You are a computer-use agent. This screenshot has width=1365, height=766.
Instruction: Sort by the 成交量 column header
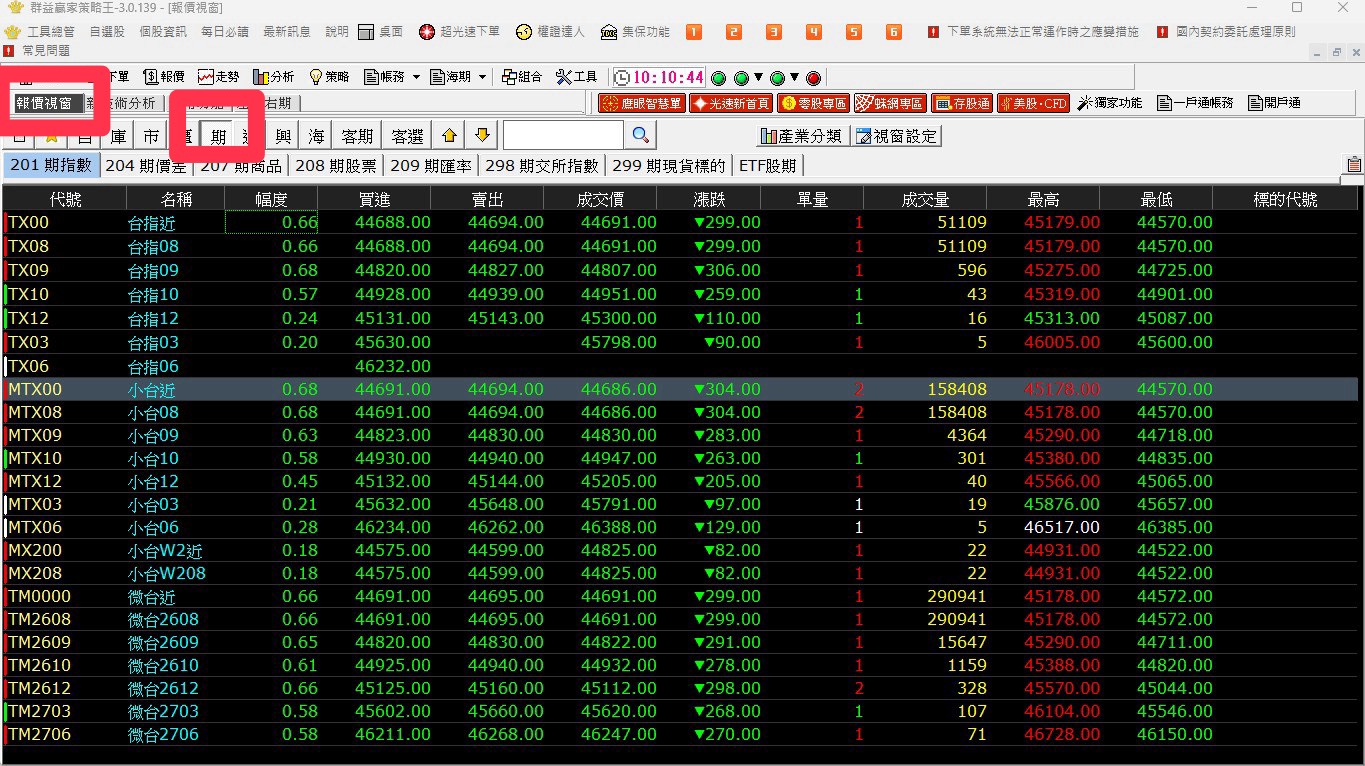[925, 200]
